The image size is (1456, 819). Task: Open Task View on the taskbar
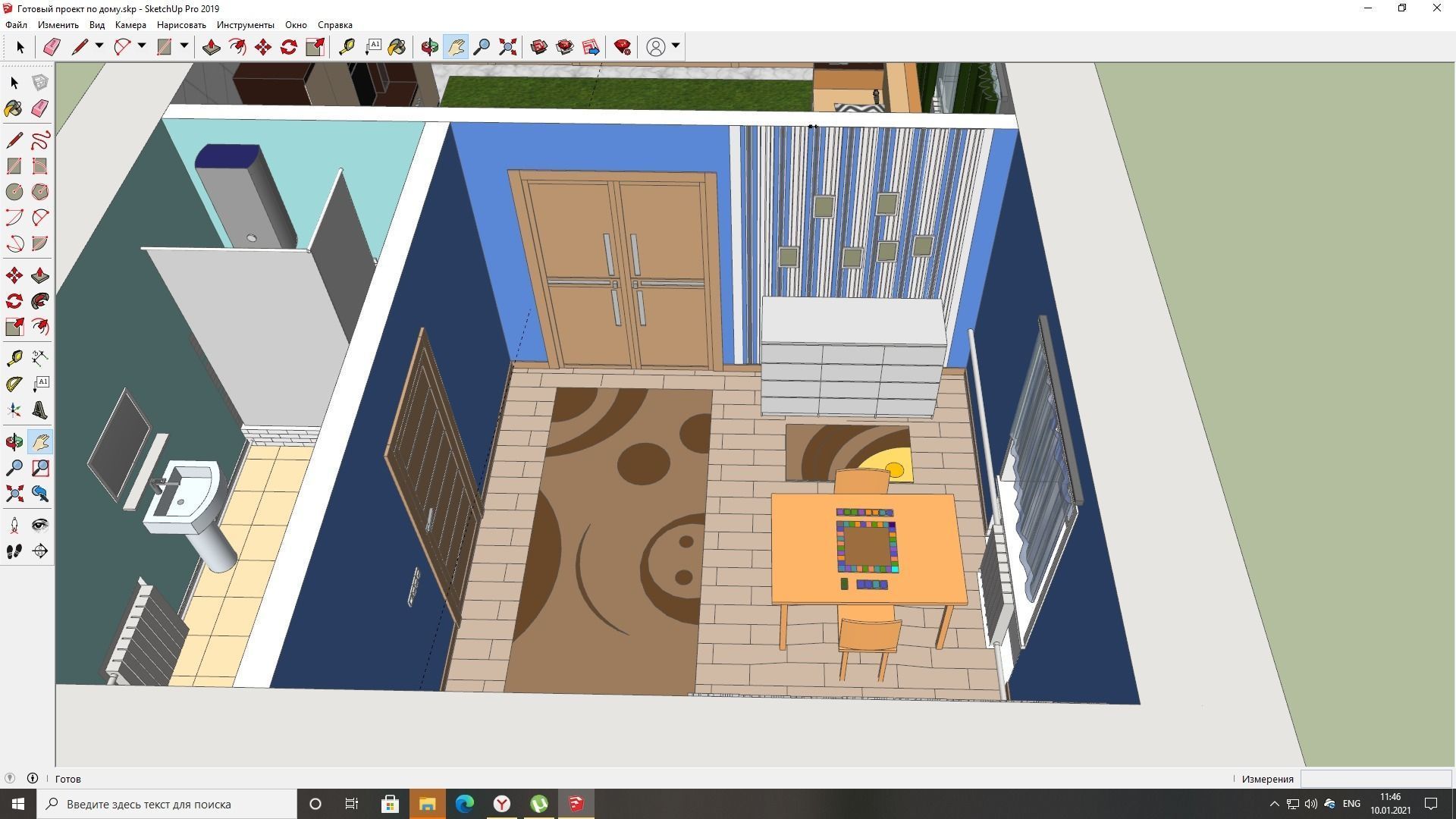pos(352,804)
